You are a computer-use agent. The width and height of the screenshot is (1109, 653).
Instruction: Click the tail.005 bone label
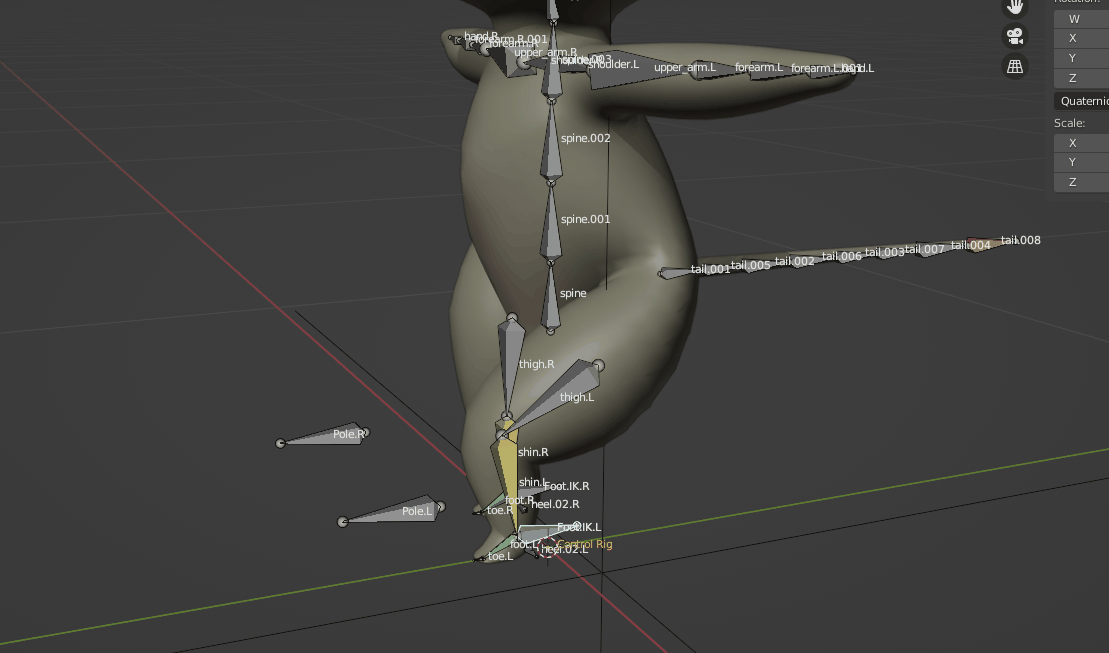[x=750, y=265]
